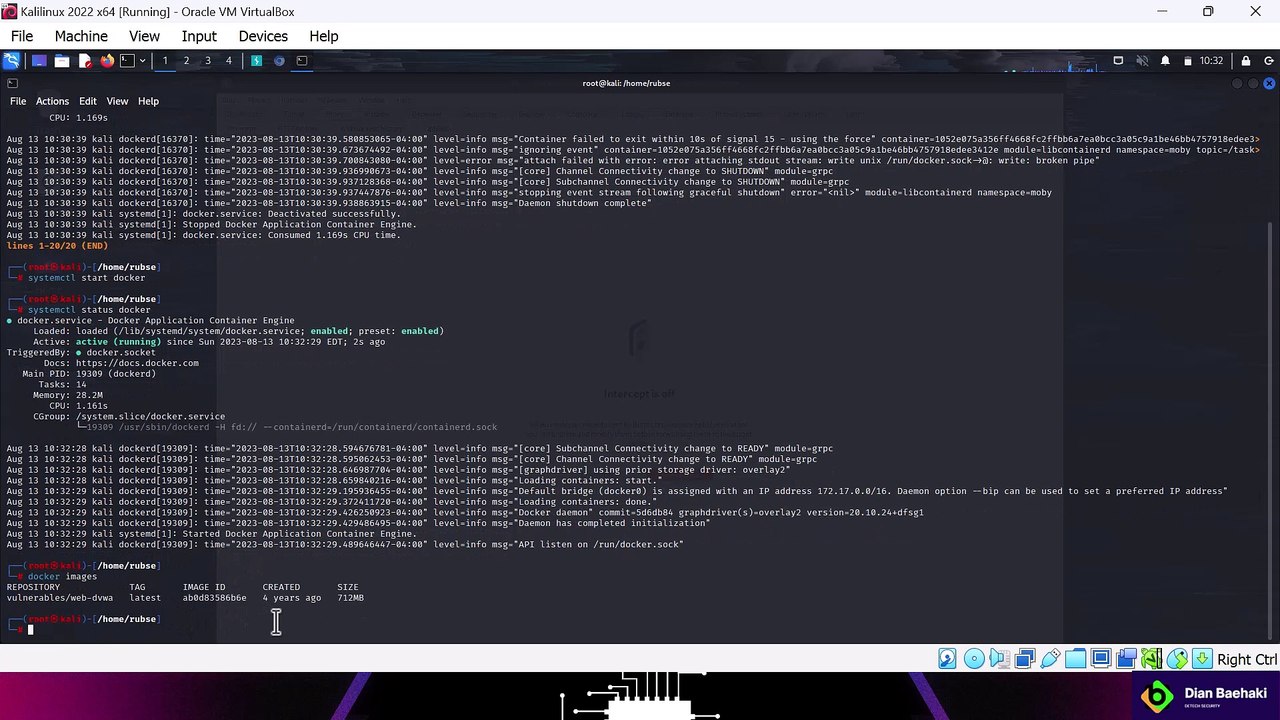Click the log out panel icon
The image size is (1280, 720).
[x=1268, y=61]
